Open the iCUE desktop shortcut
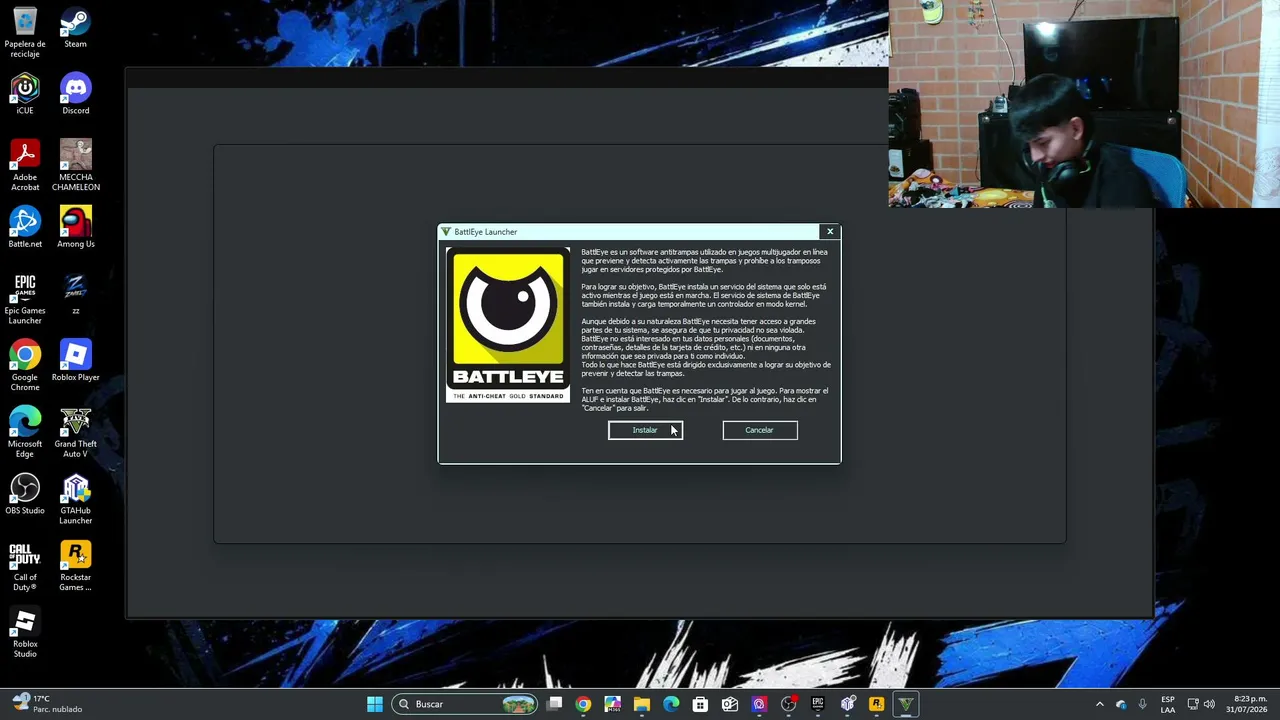 [25, 95]
